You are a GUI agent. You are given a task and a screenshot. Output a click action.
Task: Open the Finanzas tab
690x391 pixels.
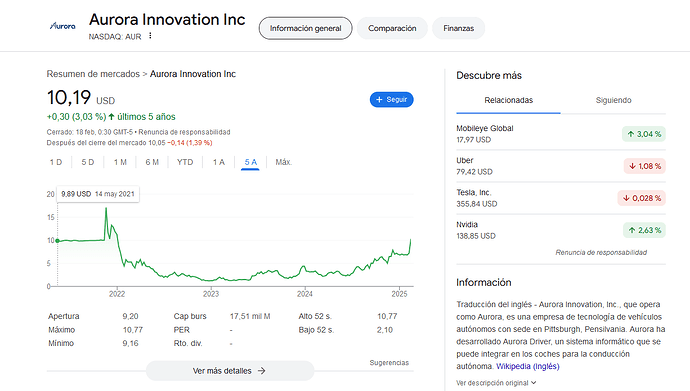click(459, 28)
